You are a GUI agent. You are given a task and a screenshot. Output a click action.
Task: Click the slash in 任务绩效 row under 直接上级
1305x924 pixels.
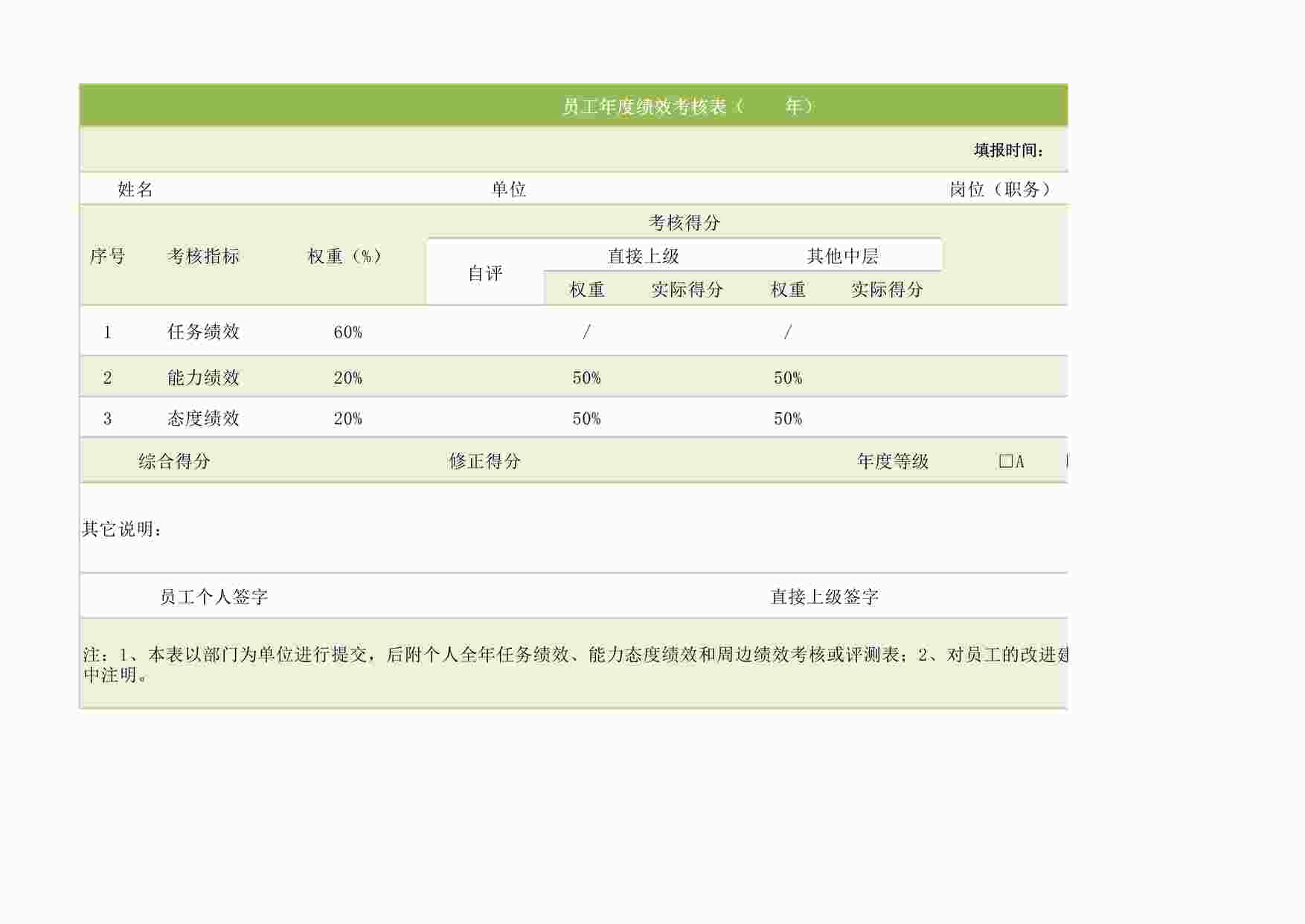pos(587,332)
